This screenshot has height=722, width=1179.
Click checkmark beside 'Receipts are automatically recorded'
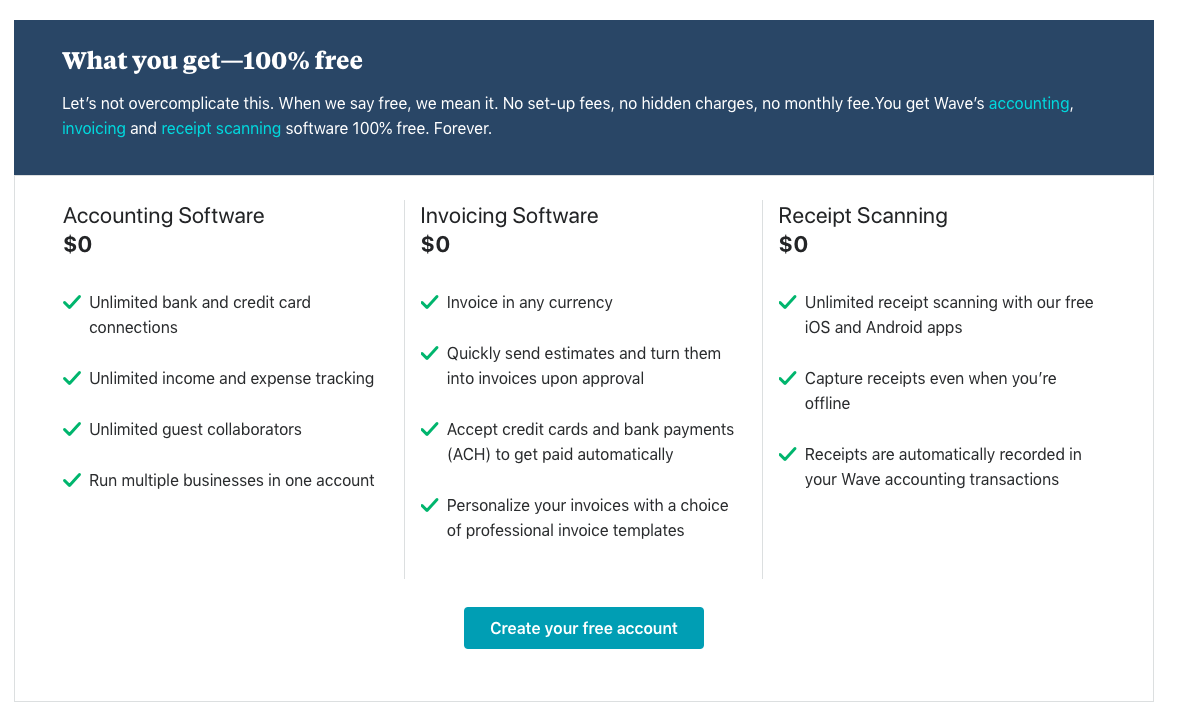[x=787, y=454]
